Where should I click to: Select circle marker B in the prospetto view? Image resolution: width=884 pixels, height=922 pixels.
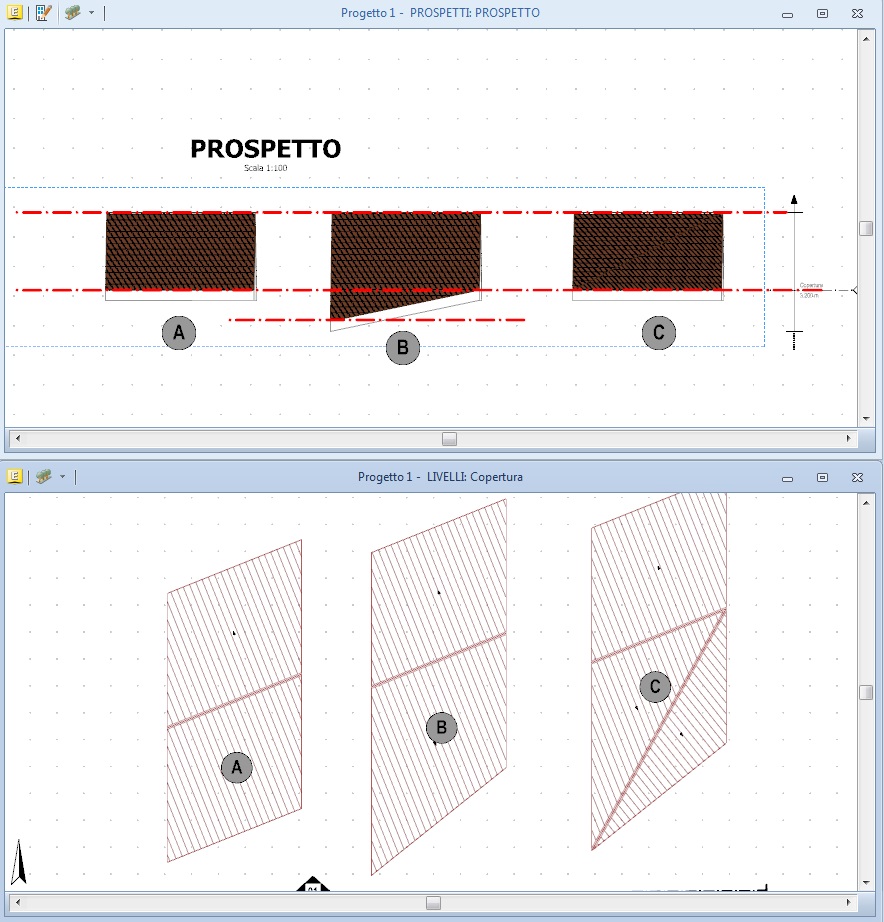point(403,348)
